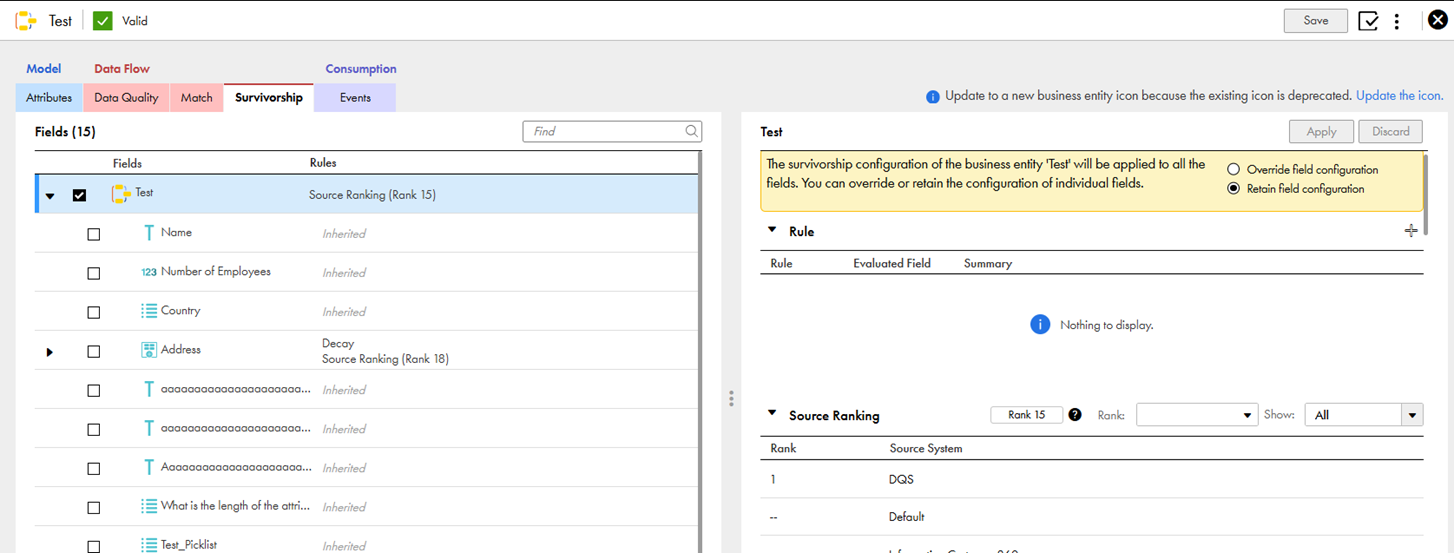Click the Consumption section label
This screenshot has height=553, width=1454.
[x=361, y=69]
